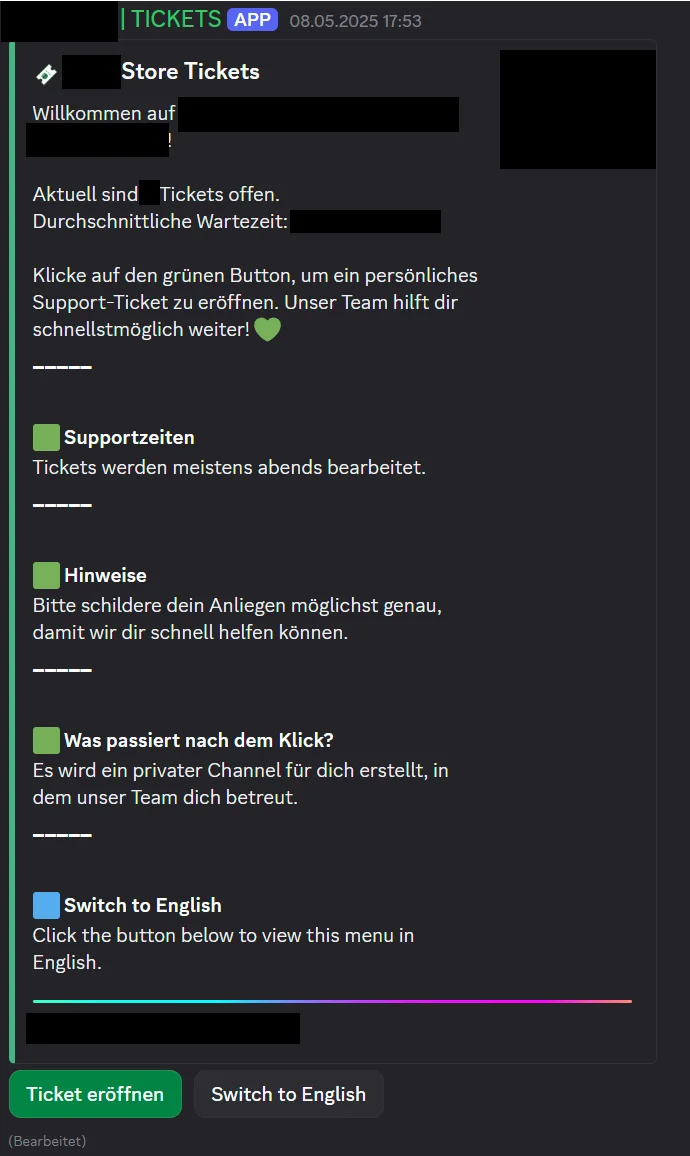This screenshot has height=1156, width=690.
Task: Click the dashed separator under Supportzeiten section
Action: pyautogui.click(x=61, y=504)
